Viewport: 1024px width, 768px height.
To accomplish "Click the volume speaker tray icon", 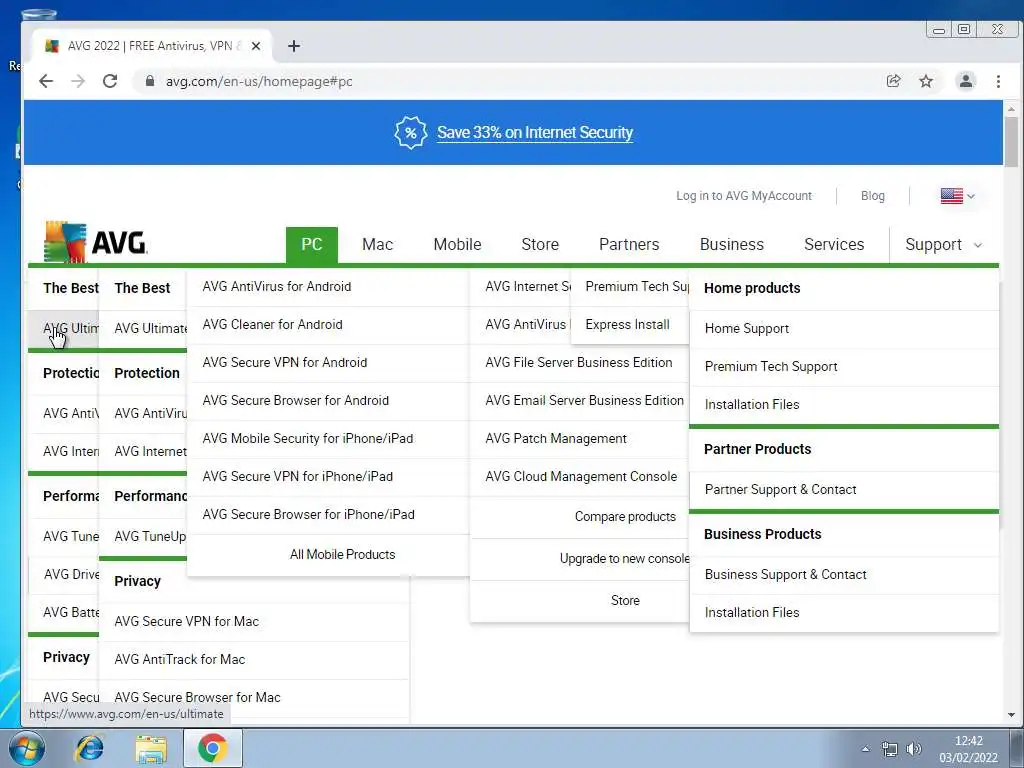I will pyautogui.click(x=914, y=749).
